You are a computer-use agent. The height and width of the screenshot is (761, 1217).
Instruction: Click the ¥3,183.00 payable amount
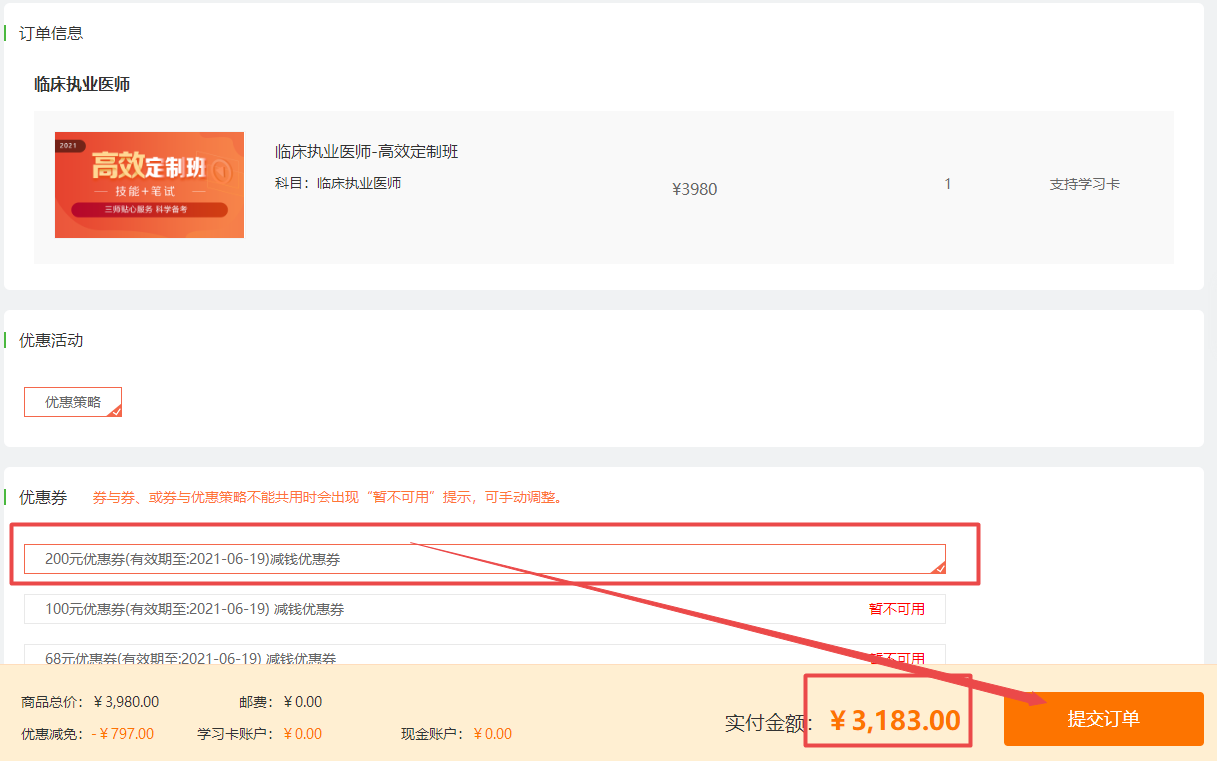895,720
